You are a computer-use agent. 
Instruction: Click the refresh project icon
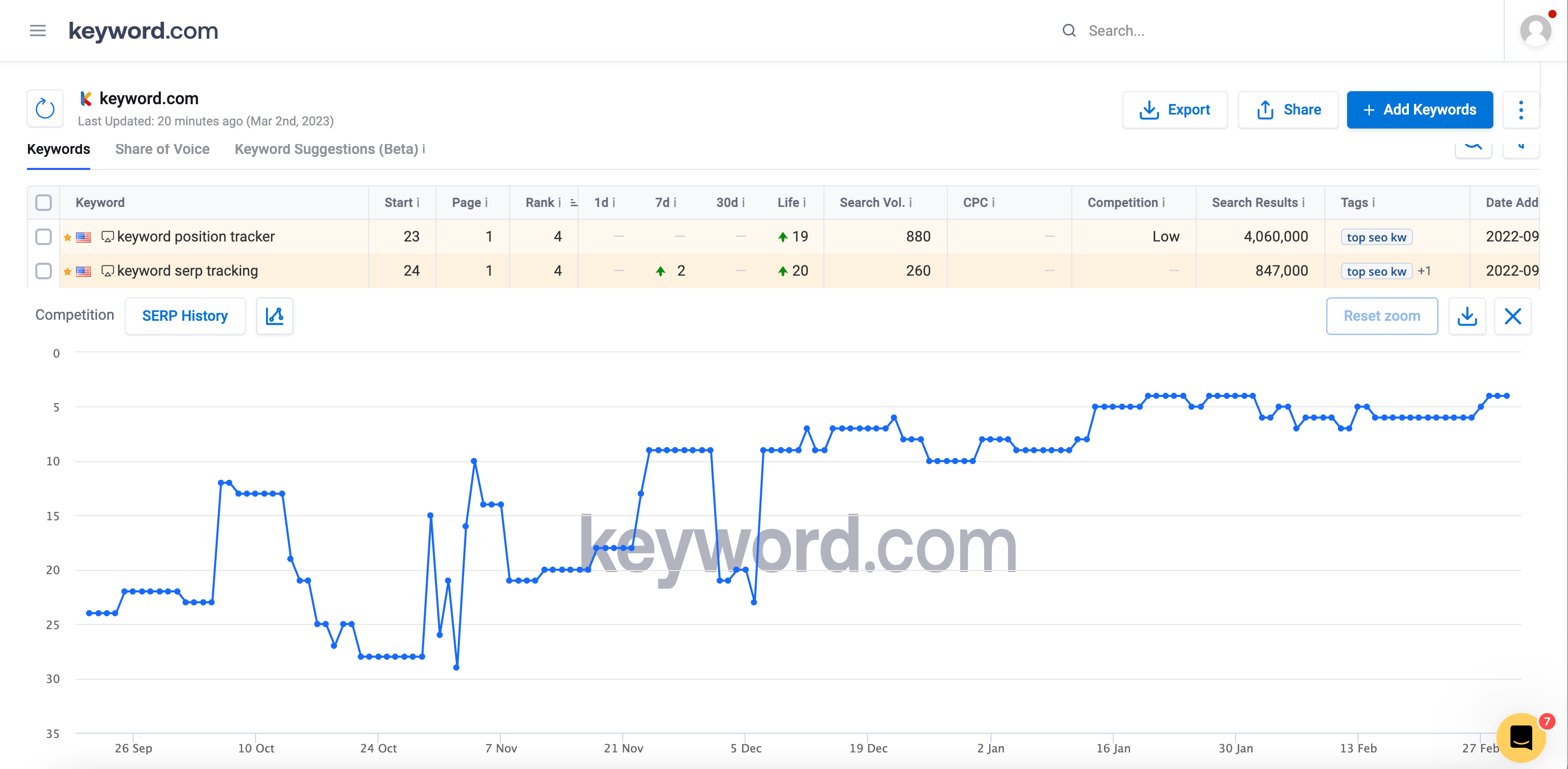pos(45,109)
